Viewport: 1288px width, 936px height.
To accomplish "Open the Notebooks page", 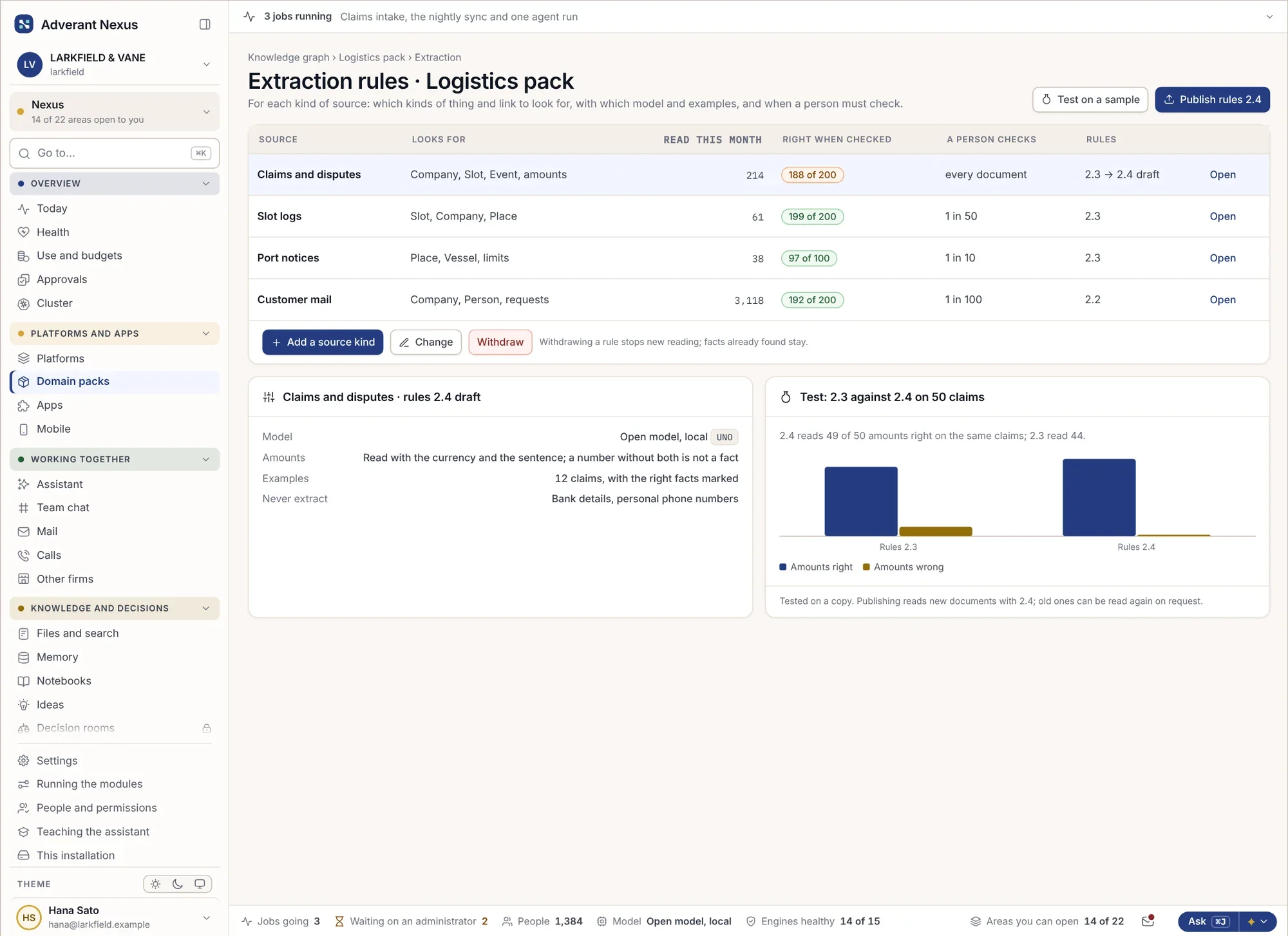I will click(x=64, y=681).
